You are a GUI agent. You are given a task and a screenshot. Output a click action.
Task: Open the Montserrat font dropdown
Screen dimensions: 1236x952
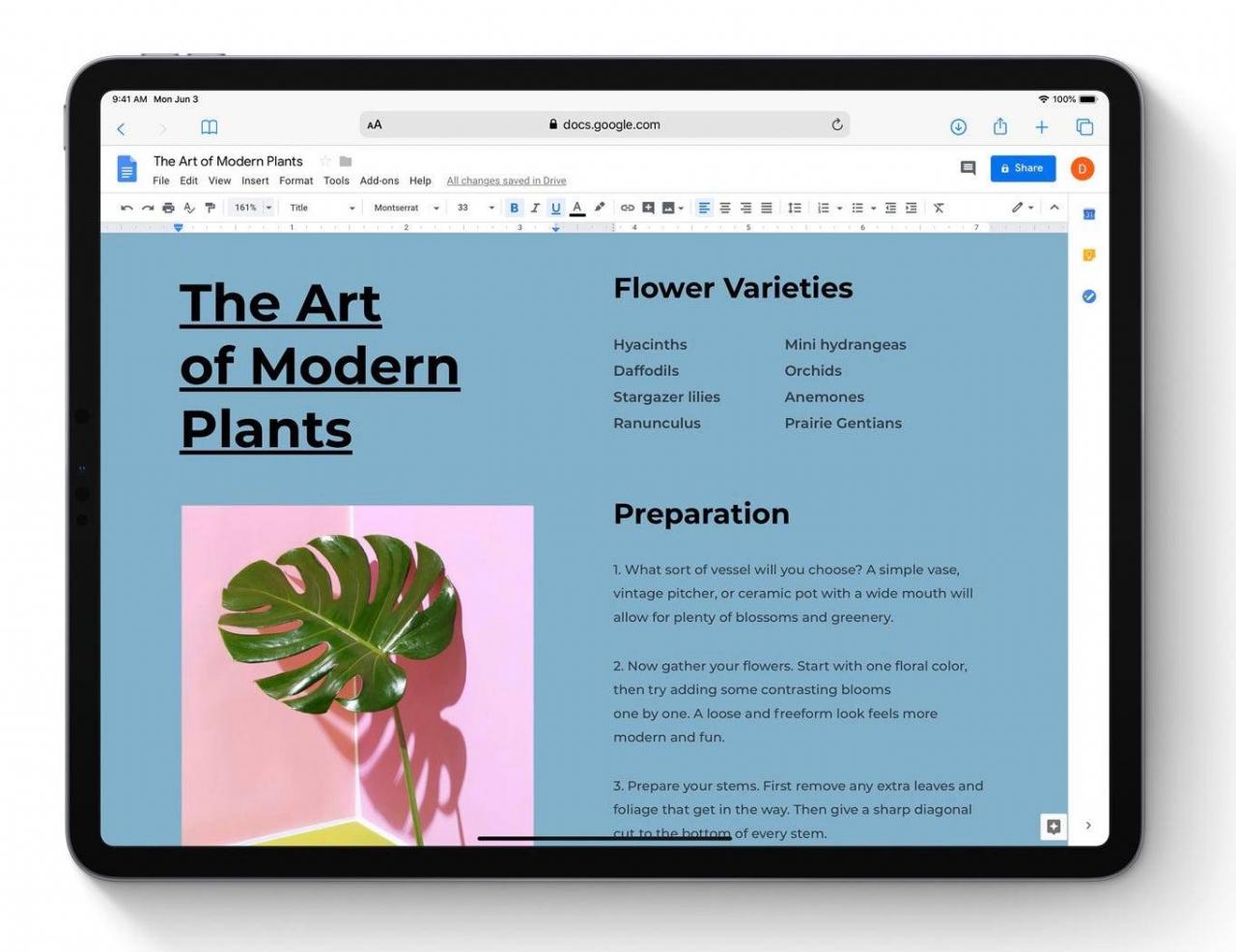[x=407, y=208]
